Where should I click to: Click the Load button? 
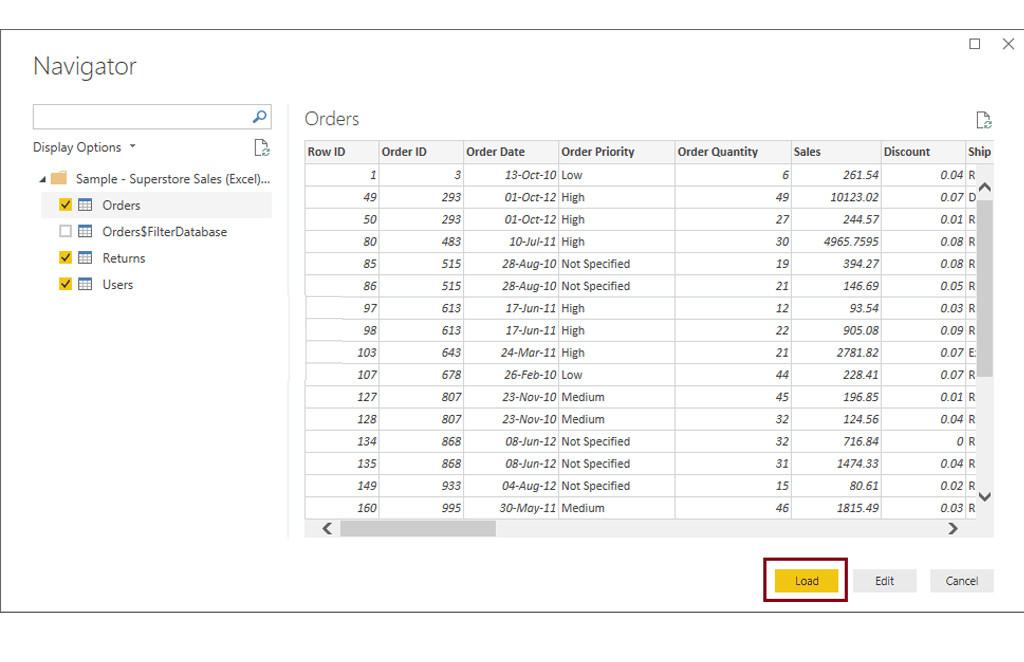click(x=807, y=580)
